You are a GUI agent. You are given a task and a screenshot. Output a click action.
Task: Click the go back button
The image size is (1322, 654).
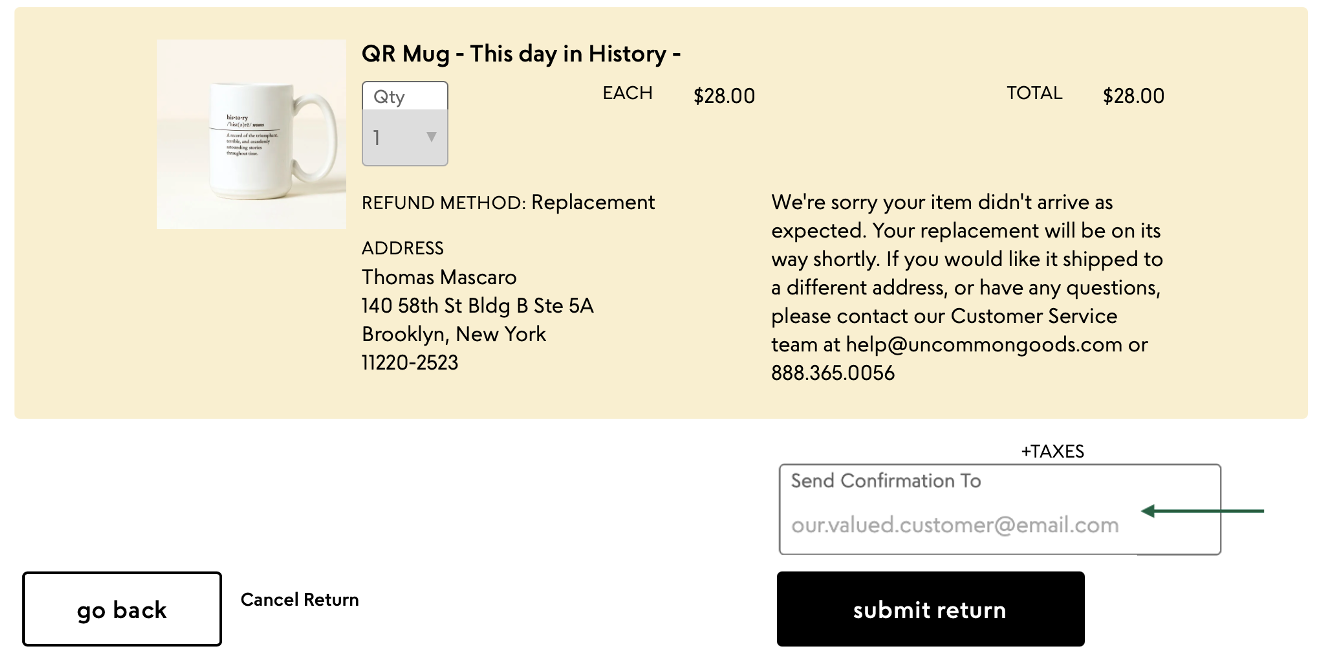pyautogui.click(x=122, y=609)
